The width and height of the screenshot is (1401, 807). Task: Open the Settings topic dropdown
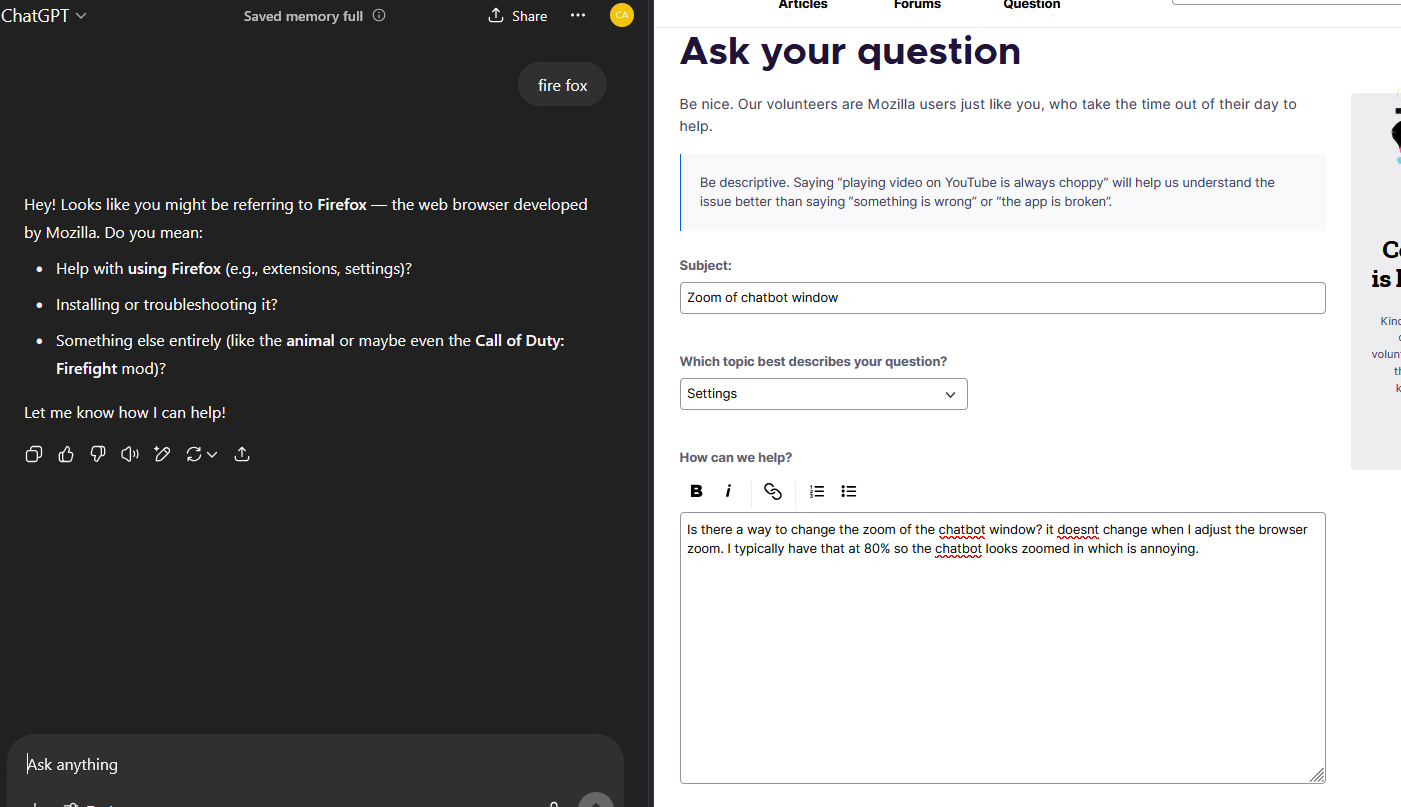[x=824, y=394]
